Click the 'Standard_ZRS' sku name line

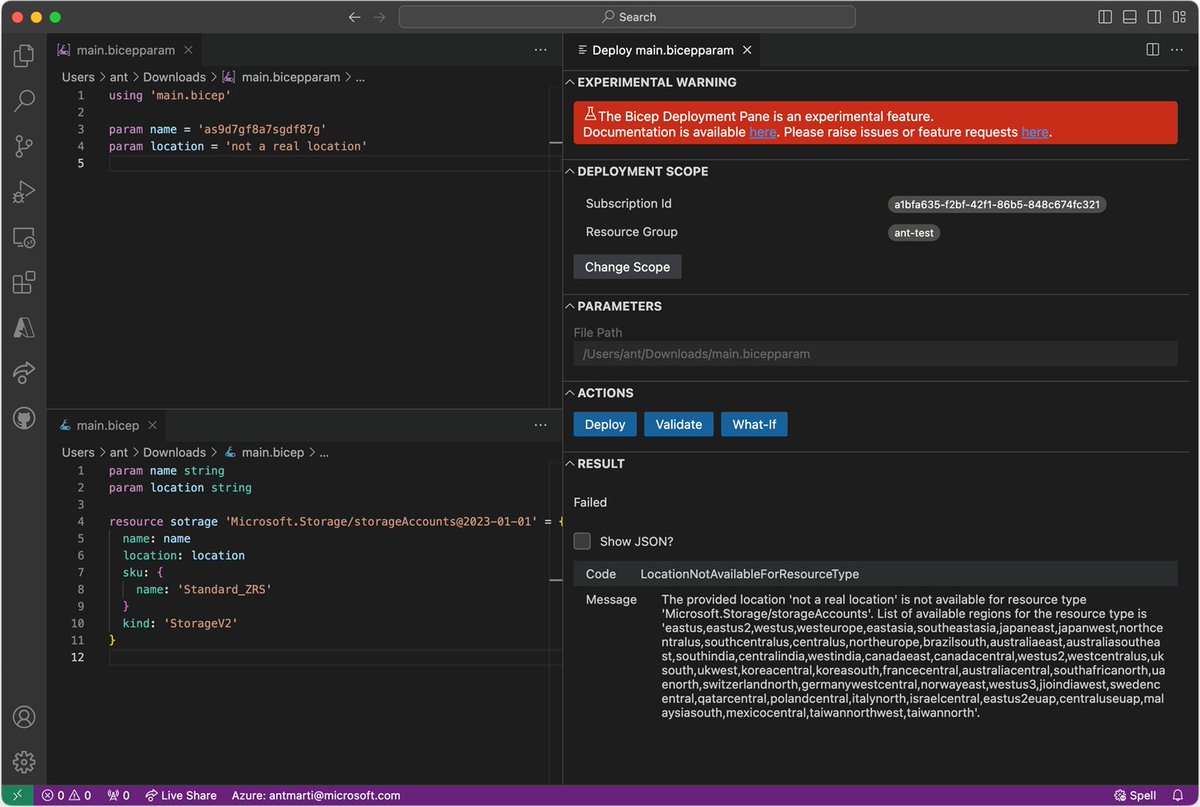point(204,589)
